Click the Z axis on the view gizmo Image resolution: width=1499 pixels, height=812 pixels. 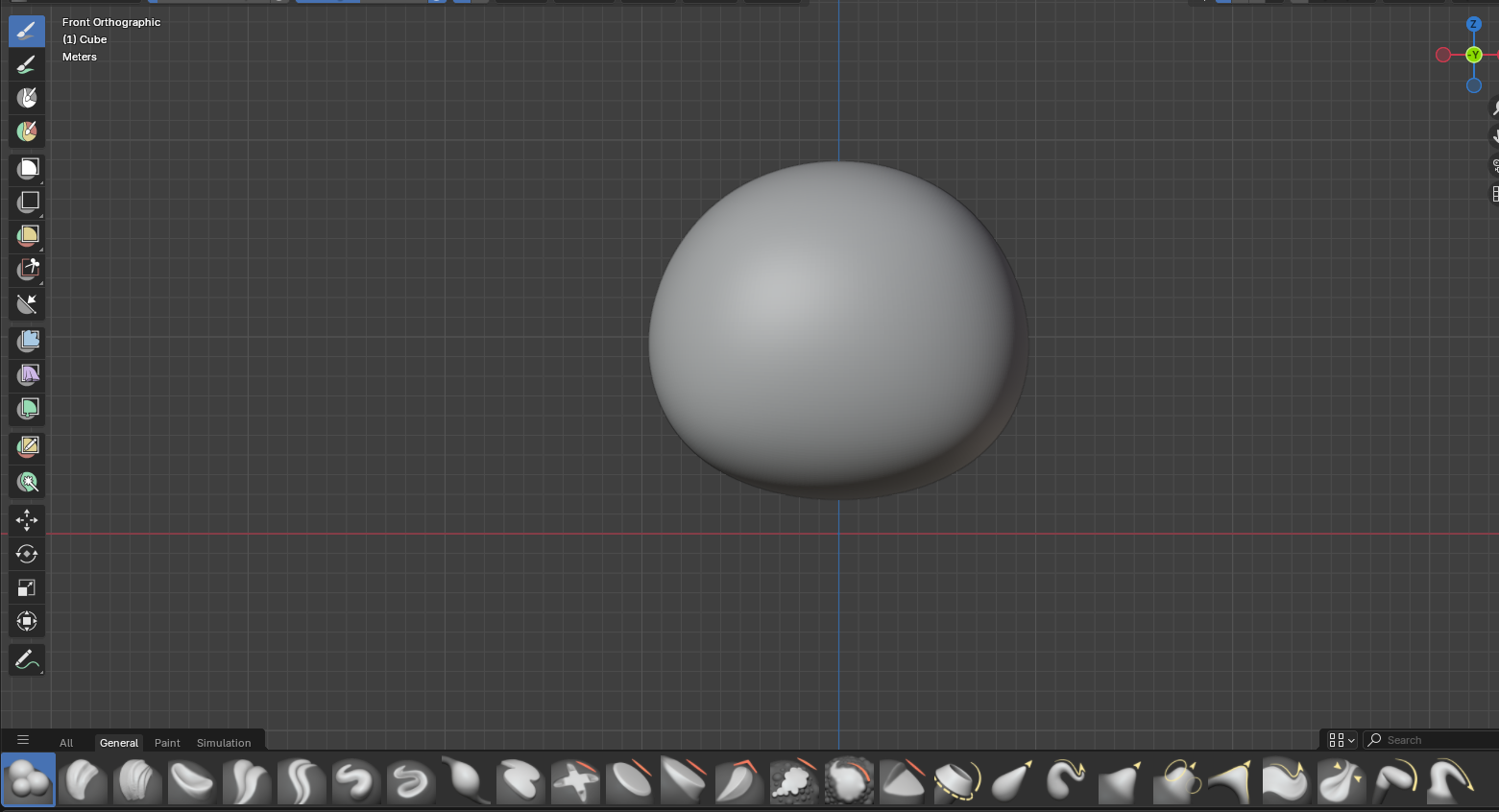(x=1474, y=24)
